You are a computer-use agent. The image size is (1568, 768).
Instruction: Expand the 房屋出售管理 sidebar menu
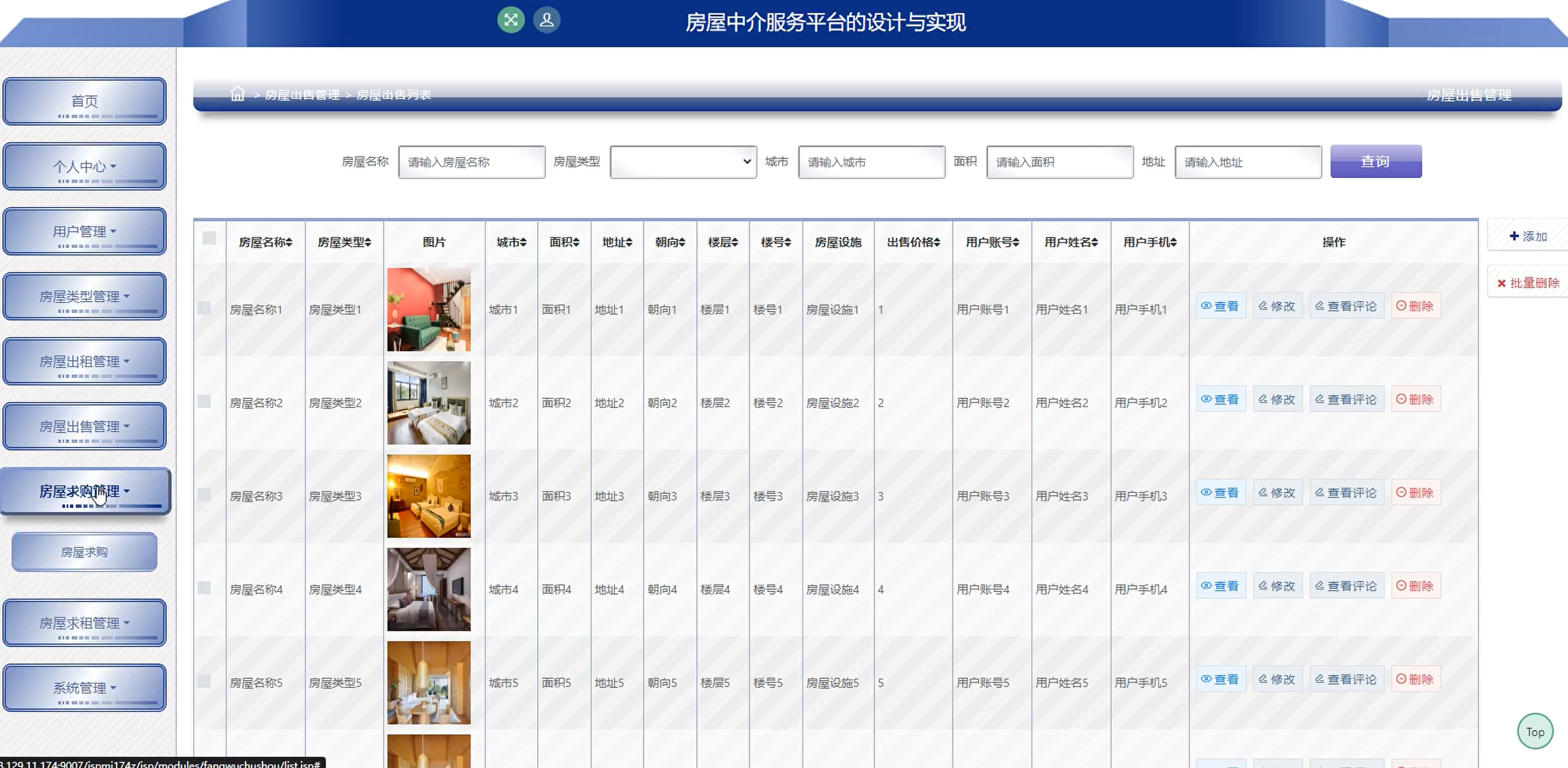click(x=85, y=427)
